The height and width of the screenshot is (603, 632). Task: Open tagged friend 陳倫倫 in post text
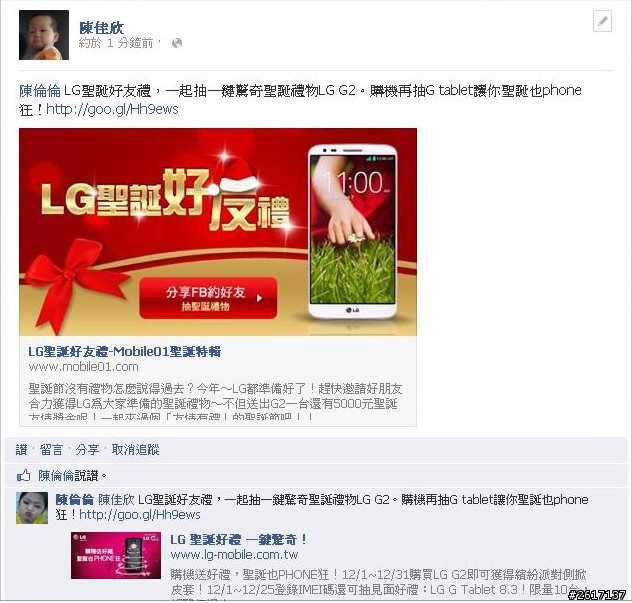[40, 91]
